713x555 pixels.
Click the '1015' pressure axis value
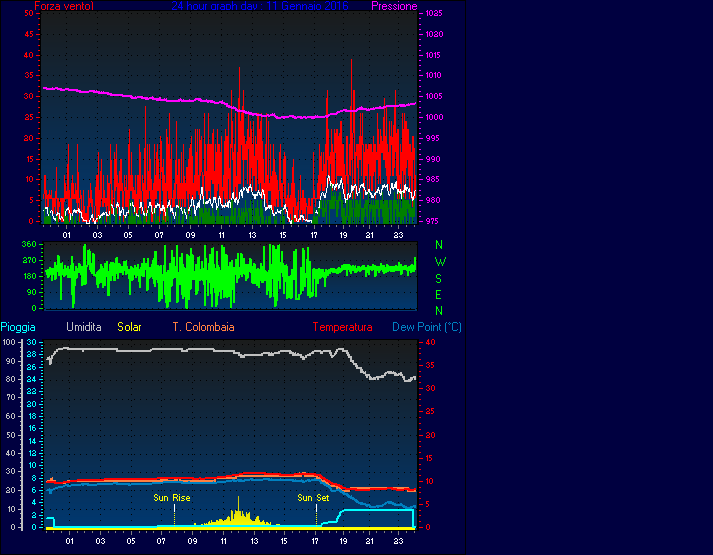tap(432, 55)
